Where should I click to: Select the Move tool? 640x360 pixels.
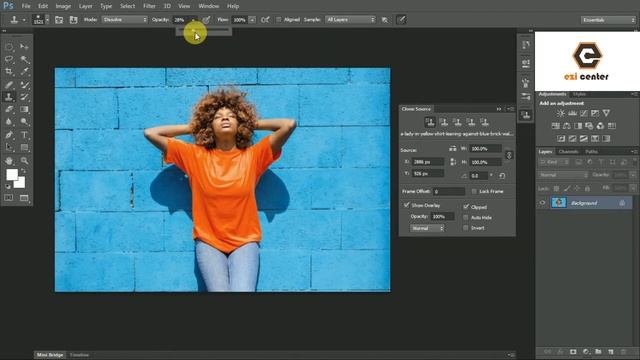pos(24,47)
